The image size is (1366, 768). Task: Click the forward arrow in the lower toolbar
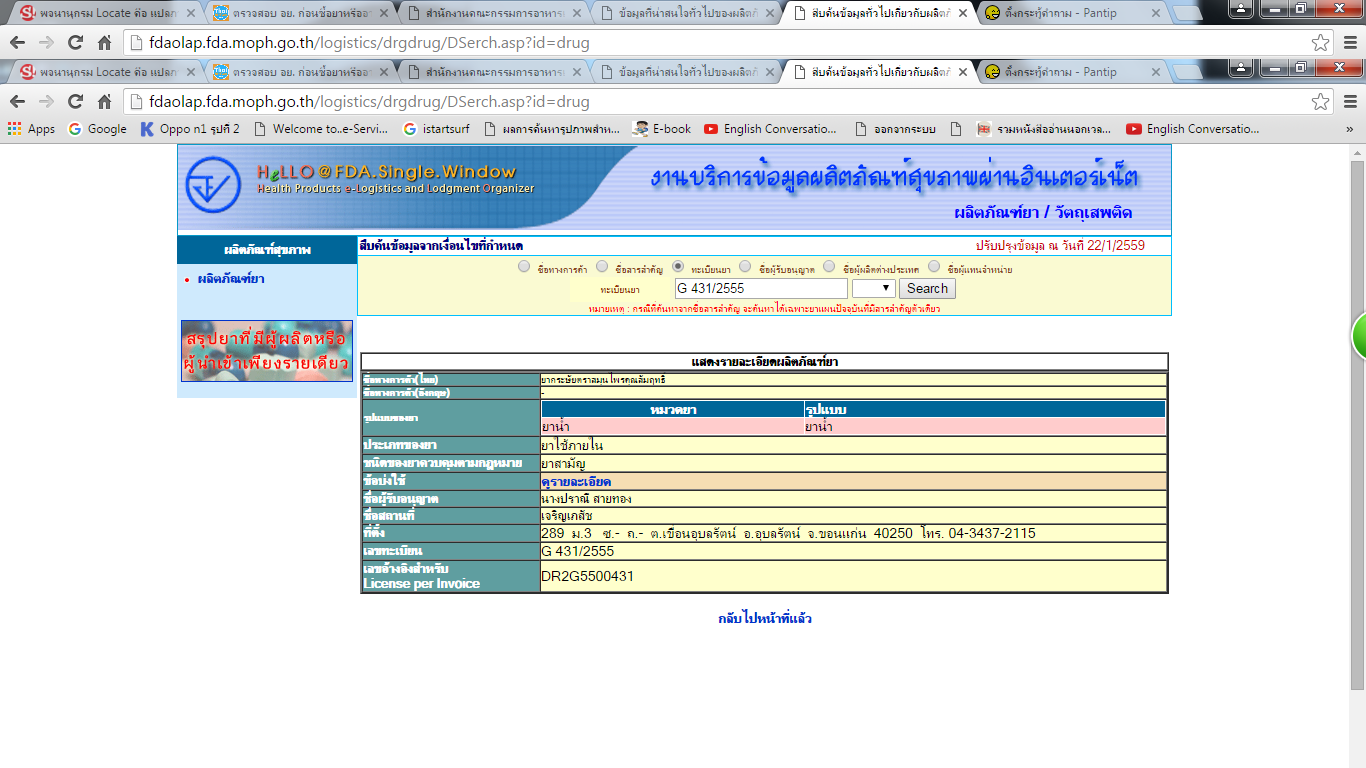click(x=46, y=101)
